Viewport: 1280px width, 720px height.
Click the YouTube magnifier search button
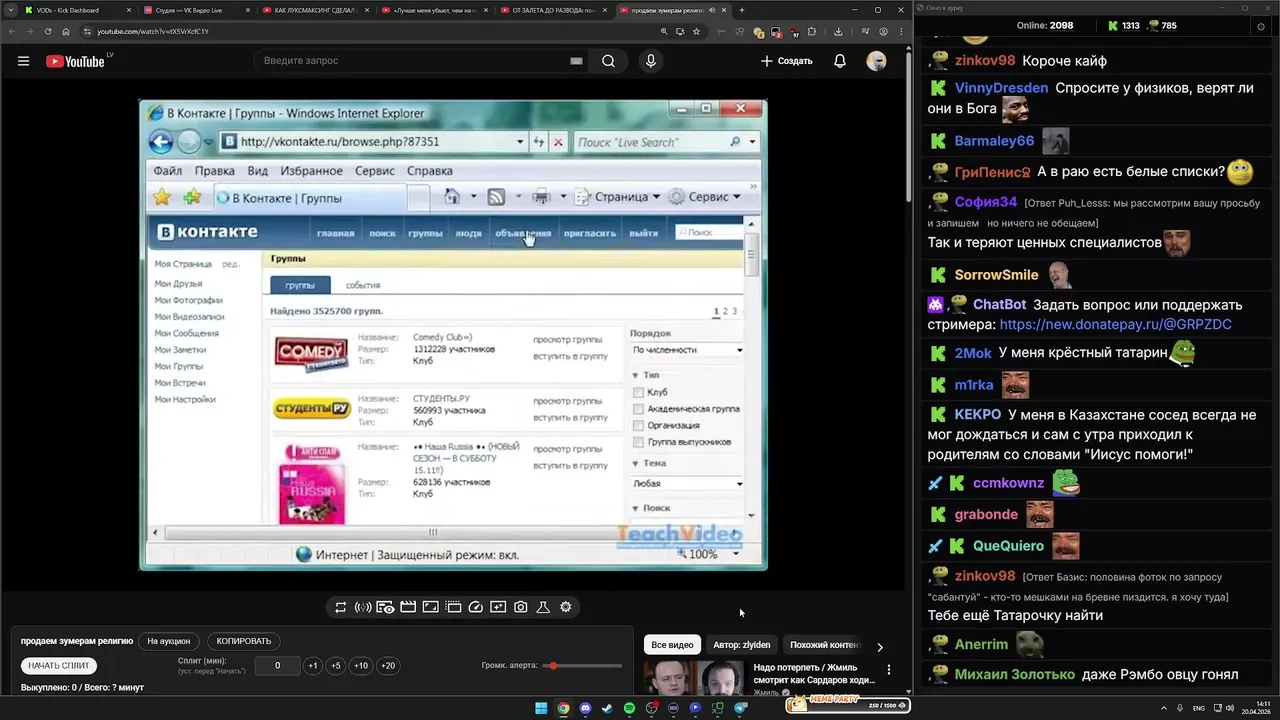(x=608, y=61)
